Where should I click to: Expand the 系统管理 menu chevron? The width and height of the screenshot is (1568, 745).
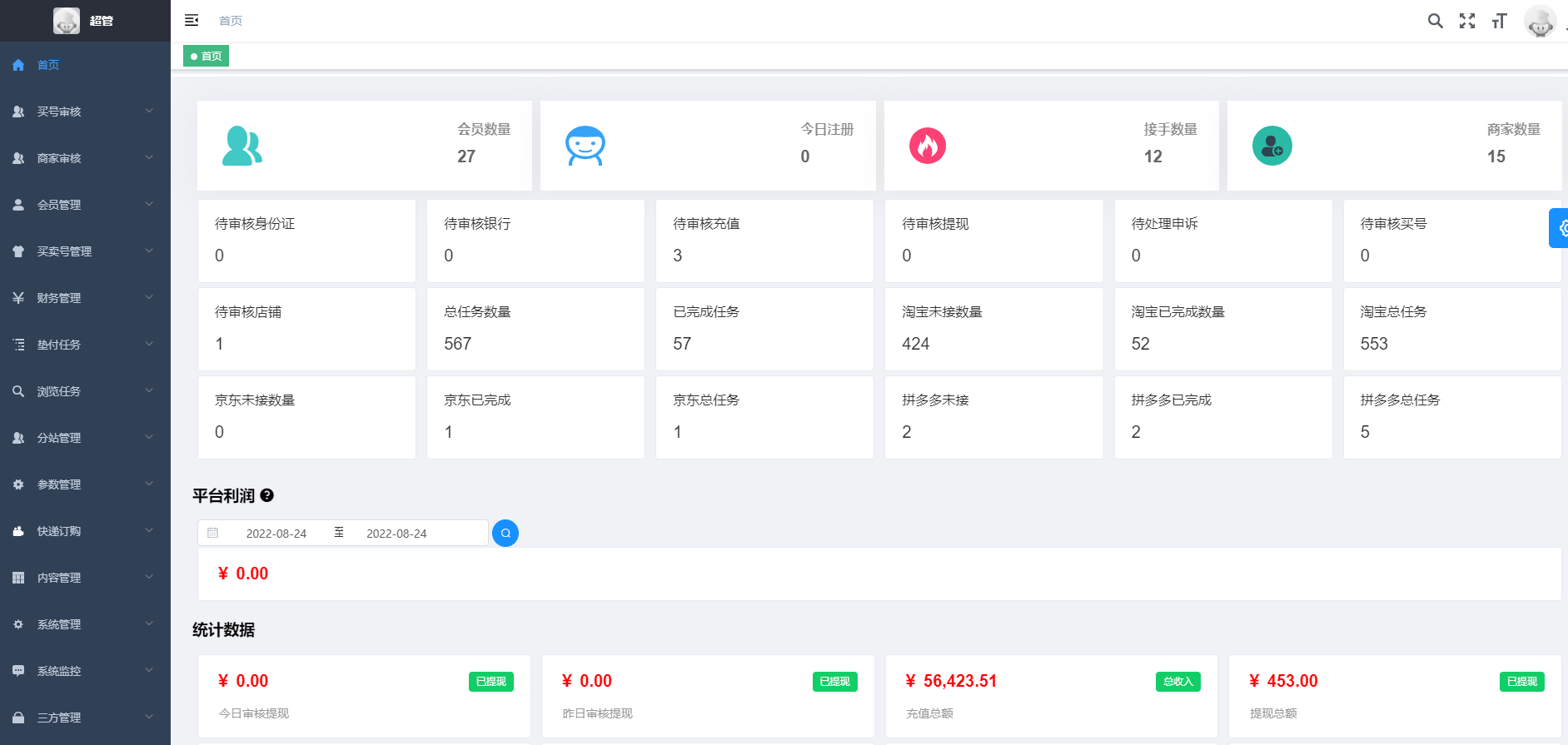point(149,623)
